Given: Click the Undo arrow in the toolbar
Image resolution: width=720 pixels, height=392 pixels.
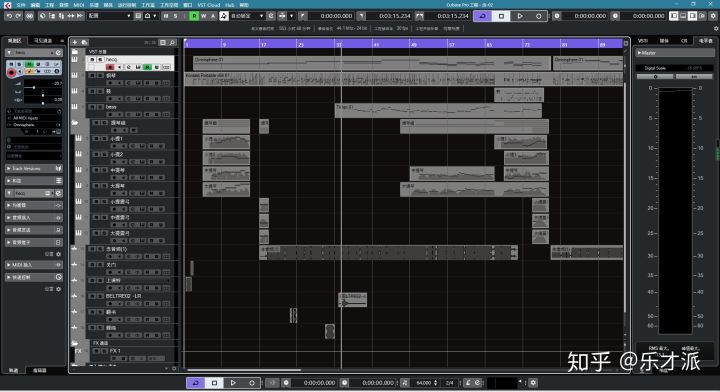Looking at the screenshot, I should tap(9, 16).
